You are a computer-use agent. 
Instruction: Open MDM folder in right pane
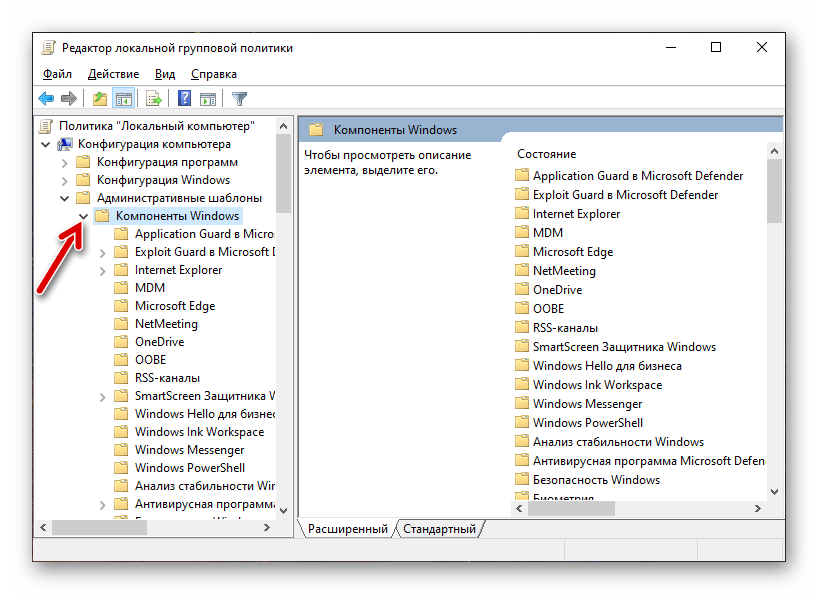[547, 233]
